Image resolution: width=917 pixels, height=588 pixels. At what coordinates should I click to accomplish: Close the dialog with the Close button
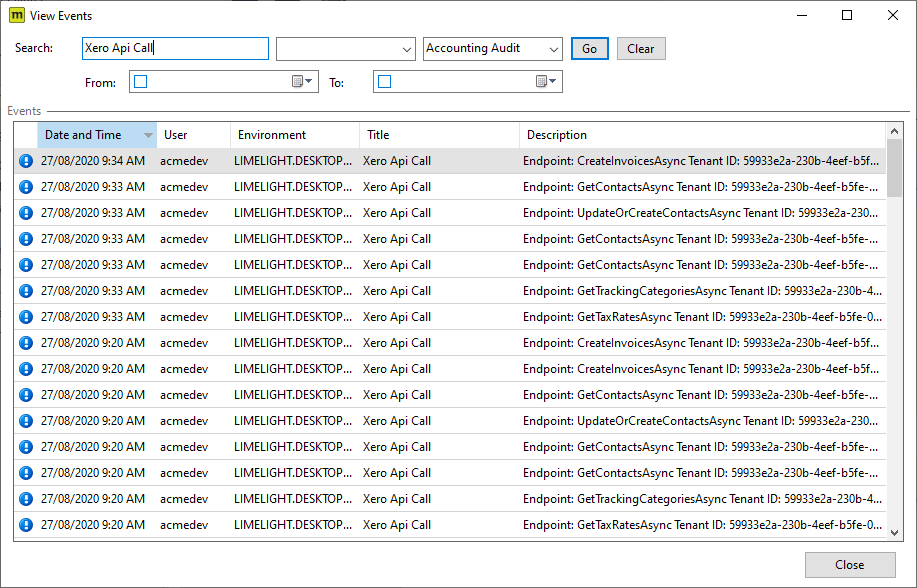click(x=850, y=565)
